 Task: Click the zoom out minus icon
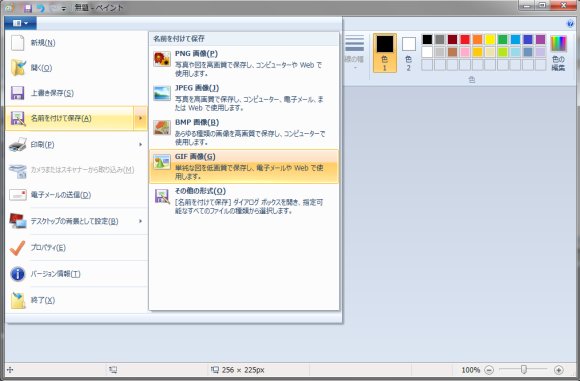click(x=489, y=370)
